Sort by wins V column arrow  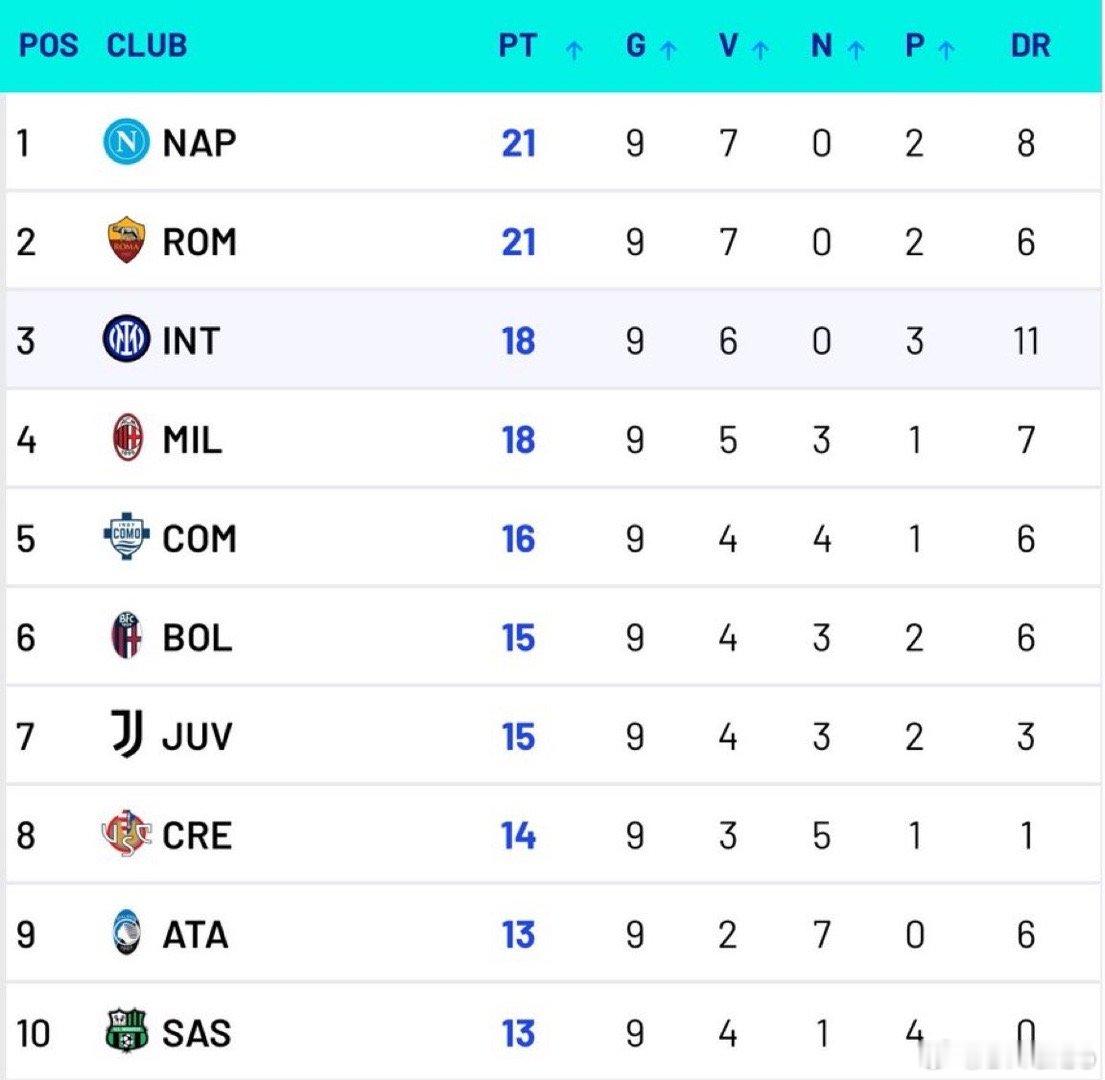click(x=761, y=50)
